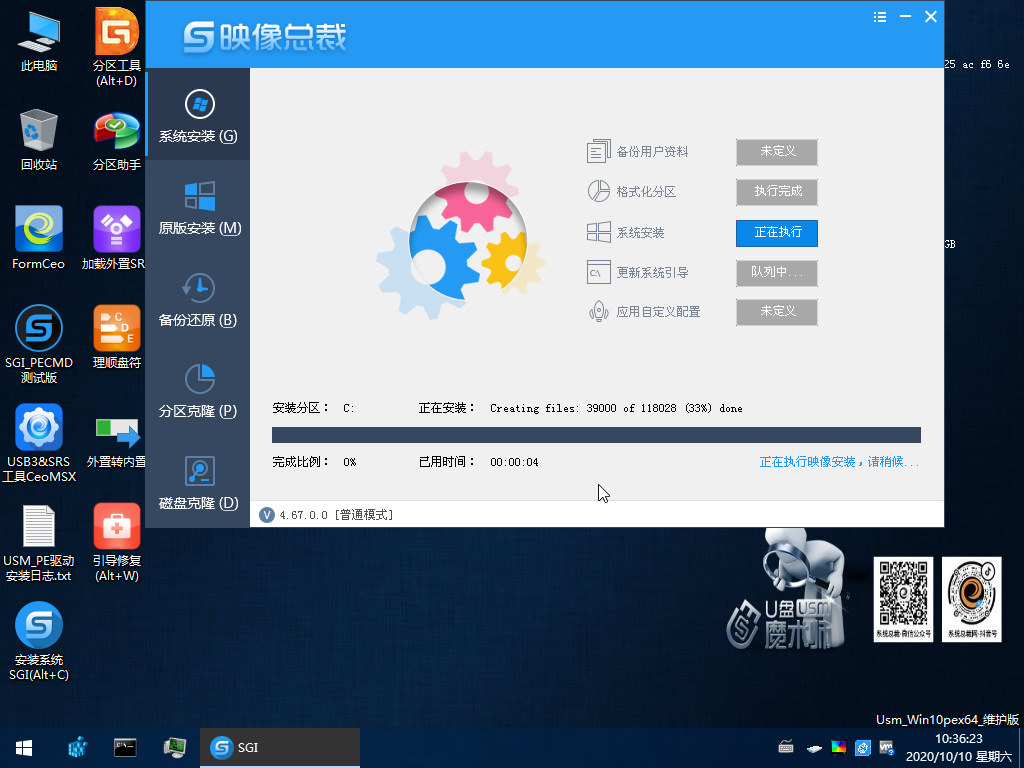
Task: Open the list menu at top right
Action: point(880,16)
